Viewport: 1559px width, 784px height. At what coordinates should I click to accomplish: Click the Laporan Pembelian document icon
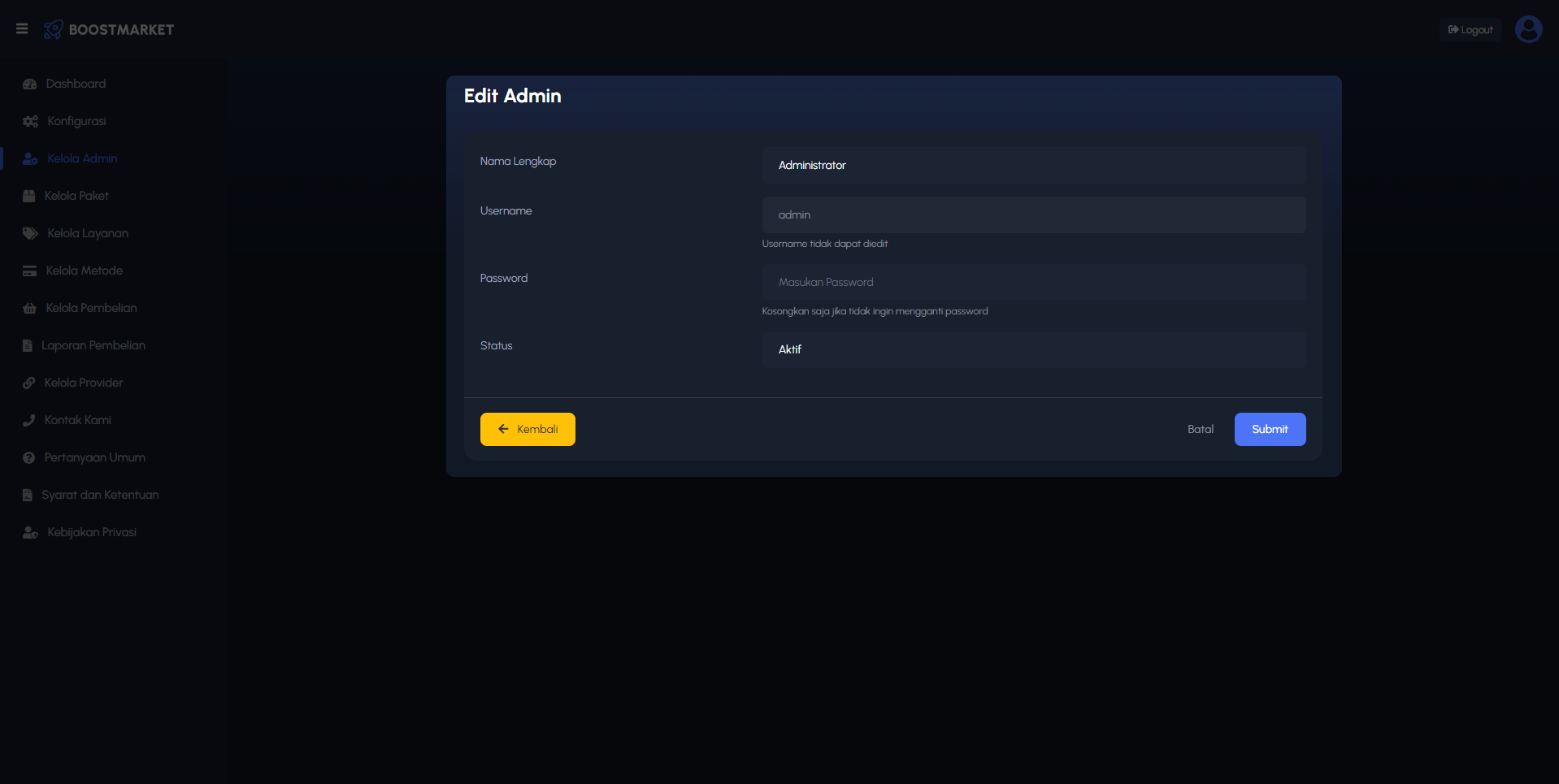coord(28,346)
